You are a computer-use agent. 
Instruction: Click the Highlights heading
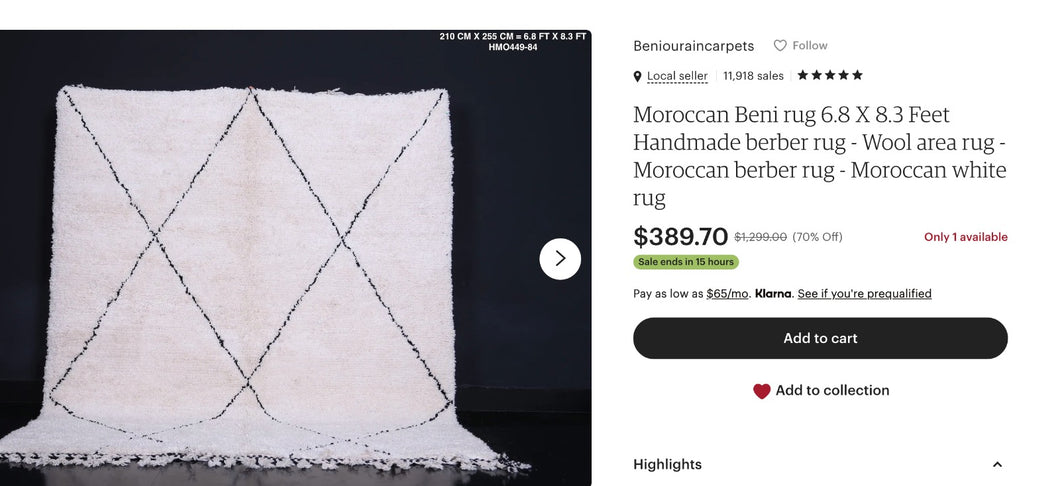coord(667,465)
